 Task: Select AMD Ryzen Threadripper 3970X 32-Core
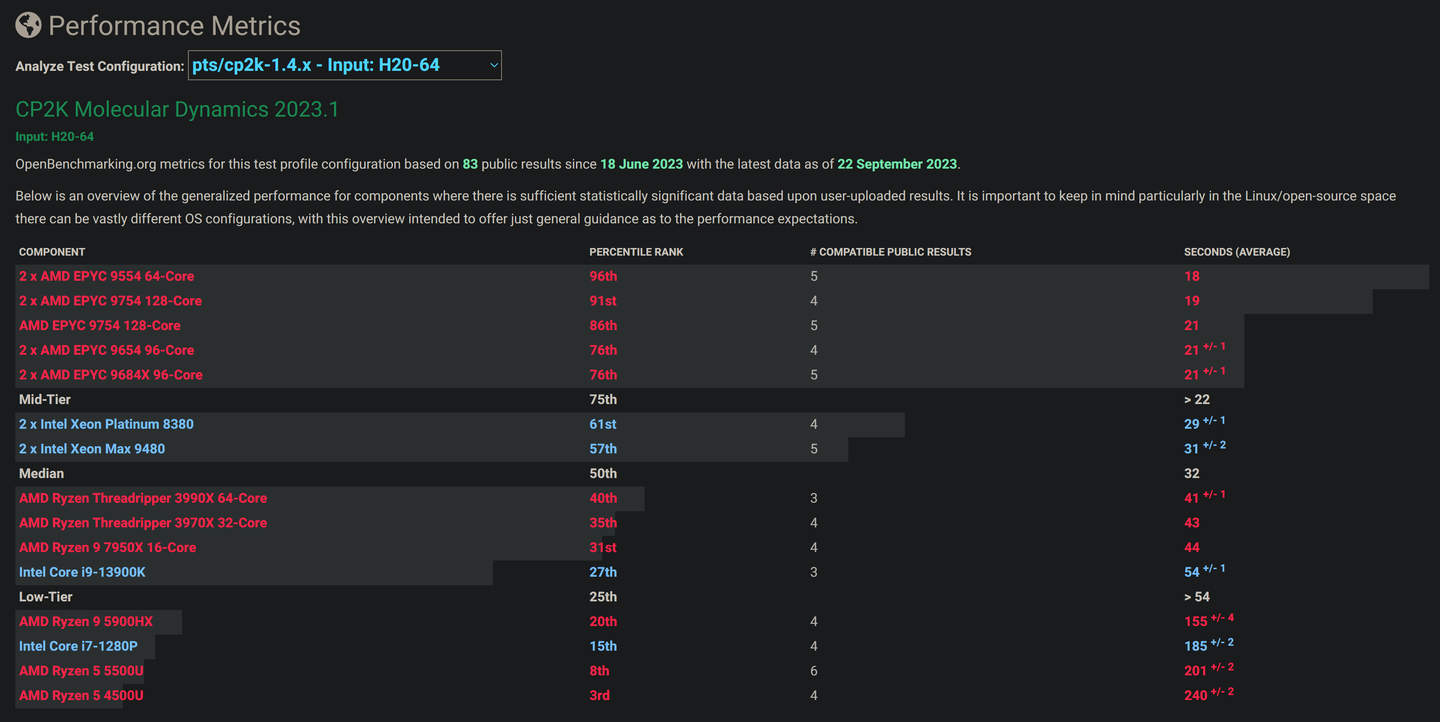pyautogui.click(x=143, y=523)
